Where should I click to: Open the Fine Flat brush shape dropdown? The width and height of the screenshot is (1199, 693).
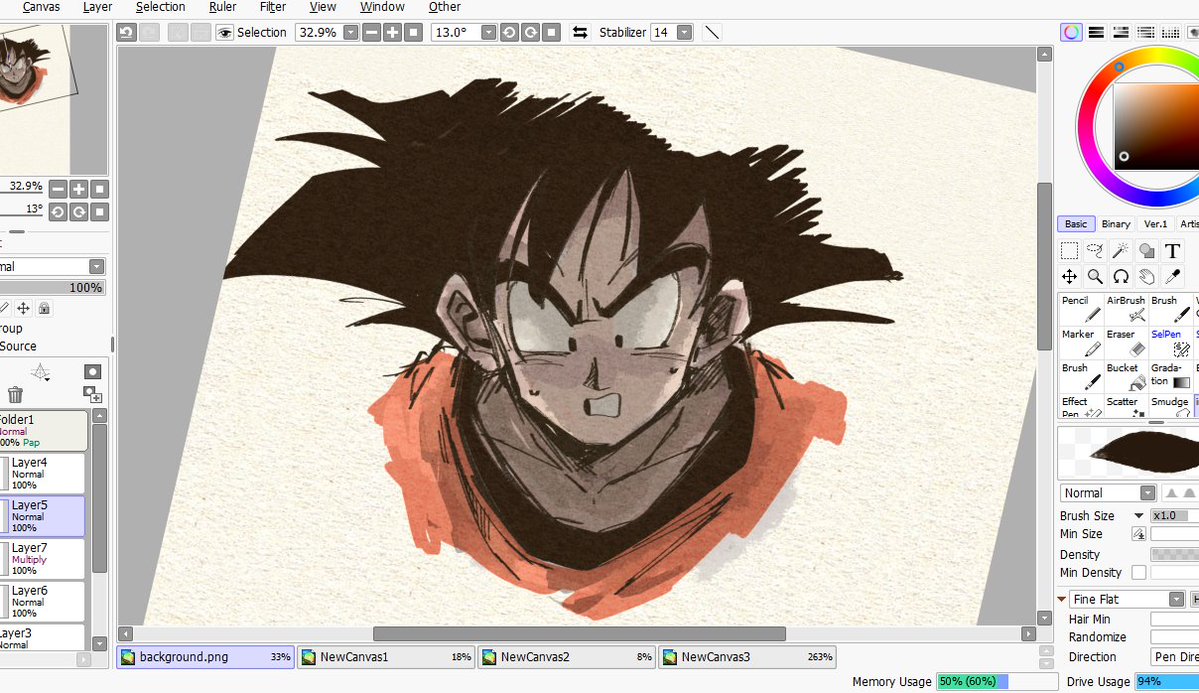point(1176,599)
